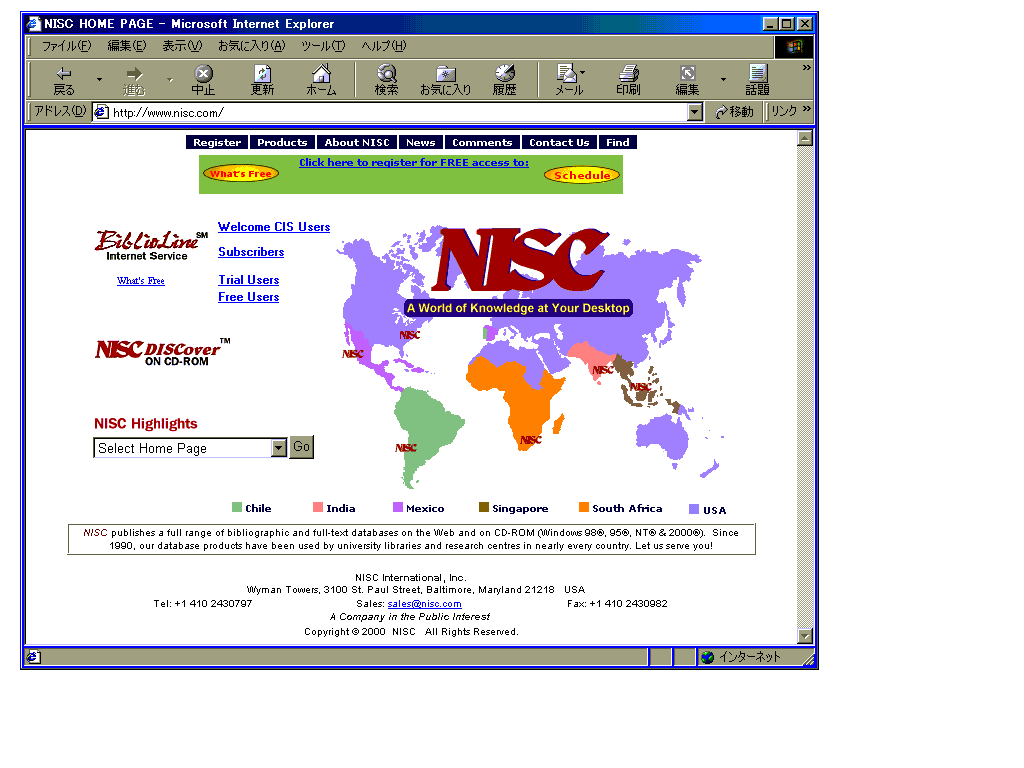This screenshot has width=1024, height=768.
Task: Click the Schedule oval button
Action: coord(582,175)
